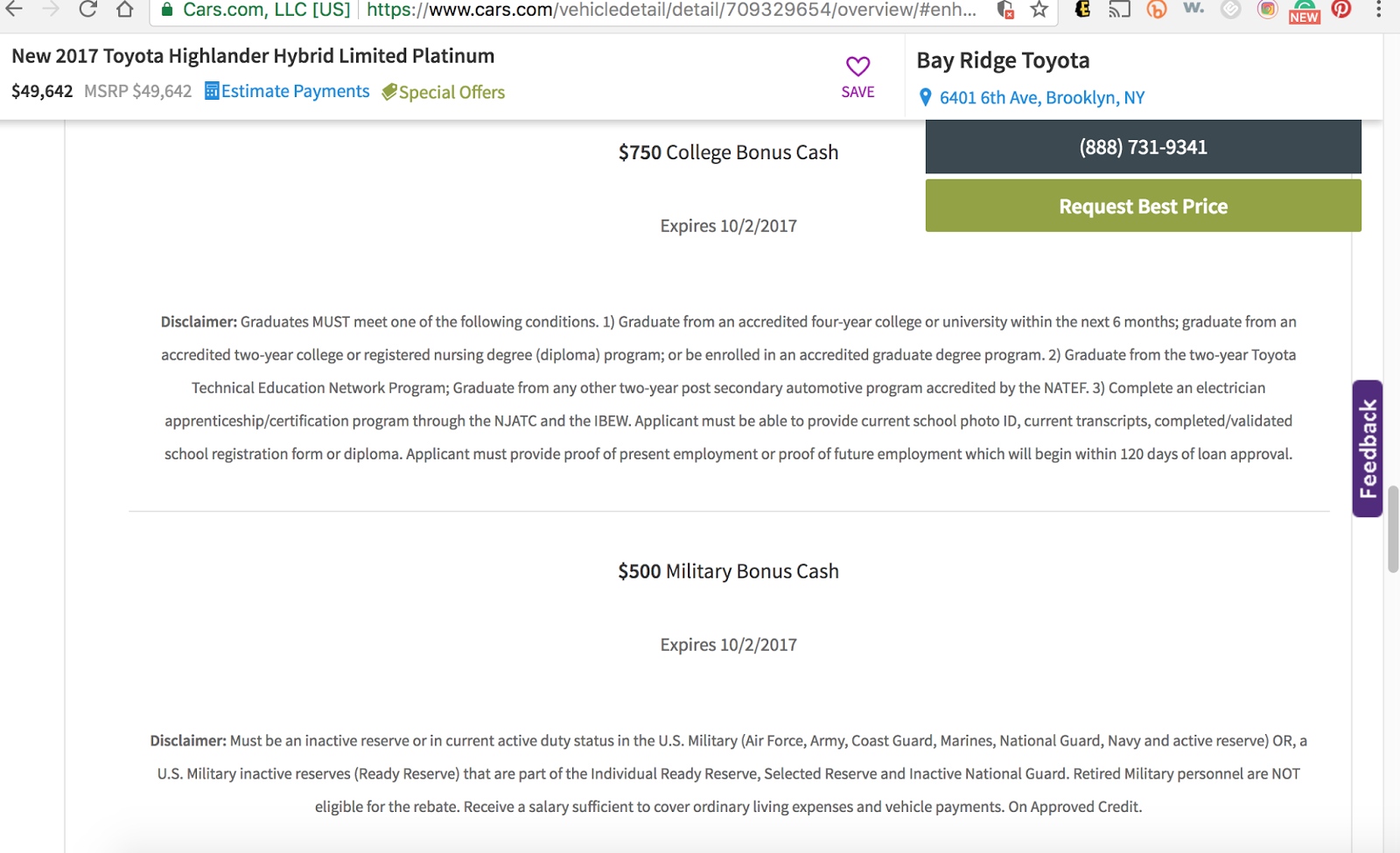The image size is (1400, 853).
Task: Open the Pinterest save extension
Action: (x=1341, y=10)
